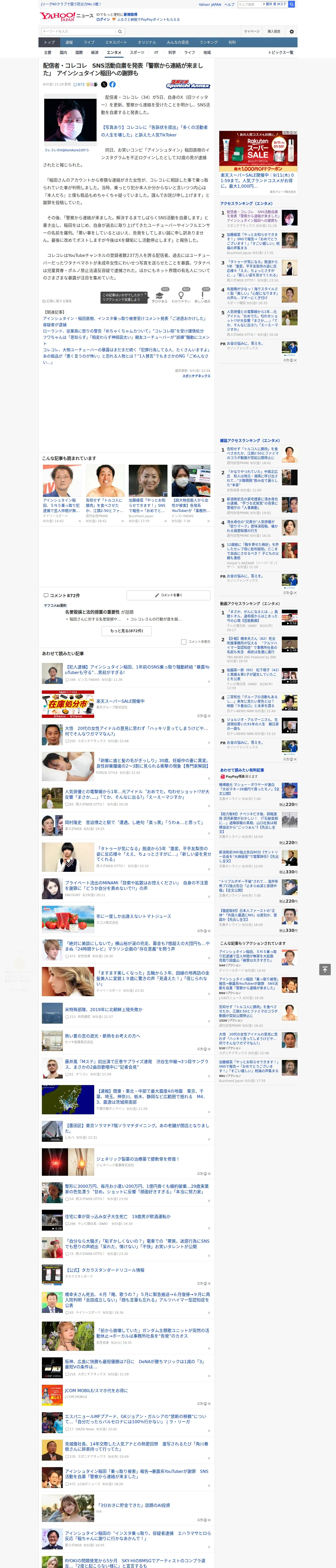Open the エキスパート tab
336x1568 pixels.
click(x=116, y=43)
